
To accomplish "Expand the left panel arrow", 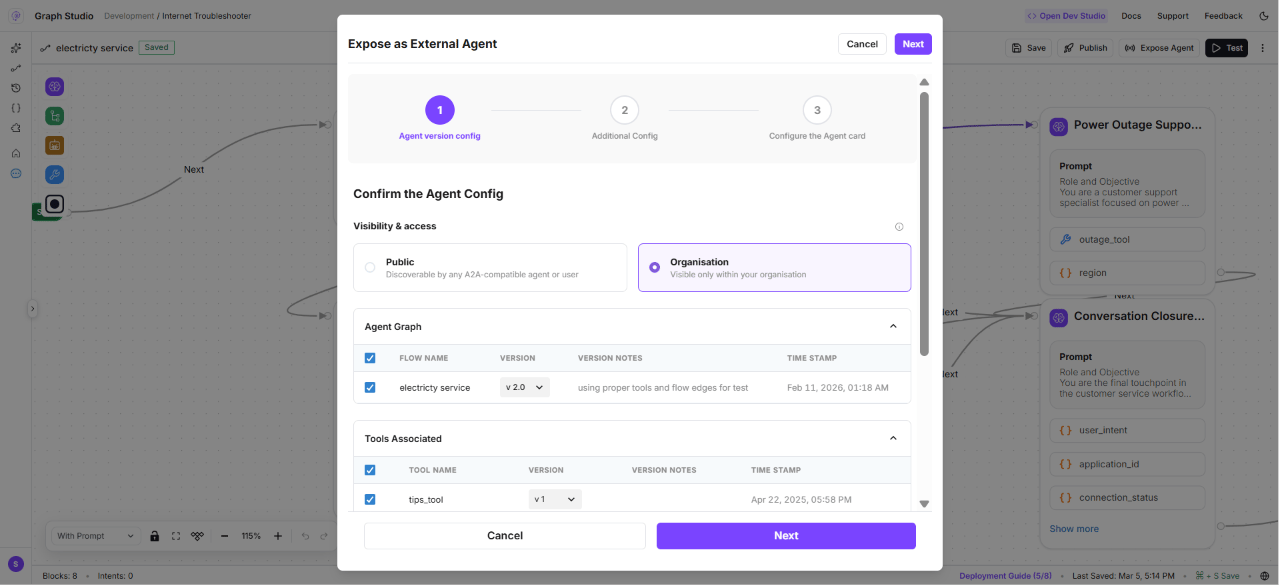I will pos(32,309).
